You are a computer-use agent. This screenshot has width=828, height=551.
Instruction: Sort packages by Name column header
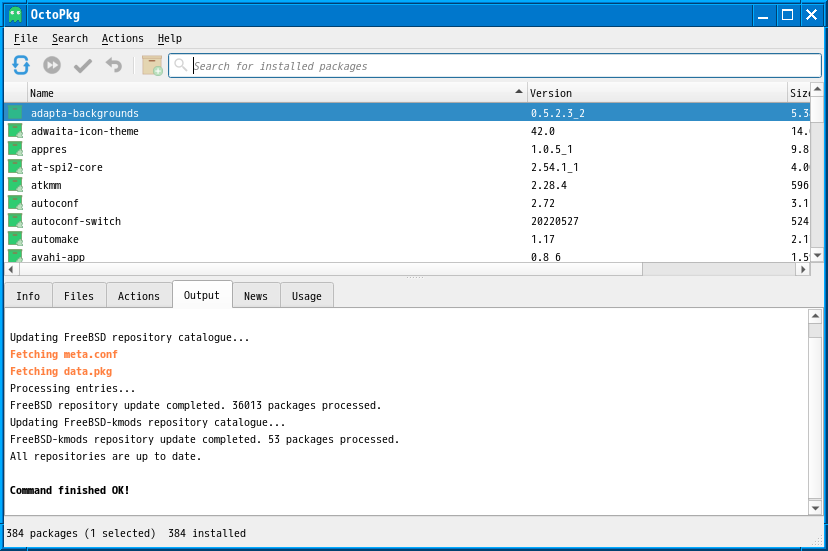[277, 93]
